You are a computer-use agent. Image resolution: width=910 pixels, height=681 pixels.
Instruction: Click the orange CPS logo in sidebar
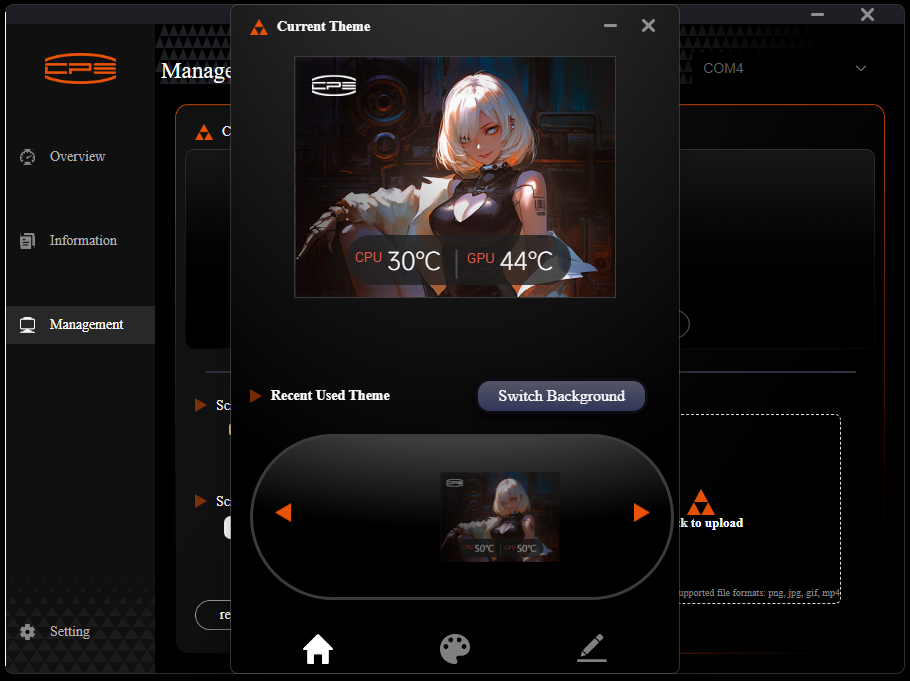click(81, 68)
